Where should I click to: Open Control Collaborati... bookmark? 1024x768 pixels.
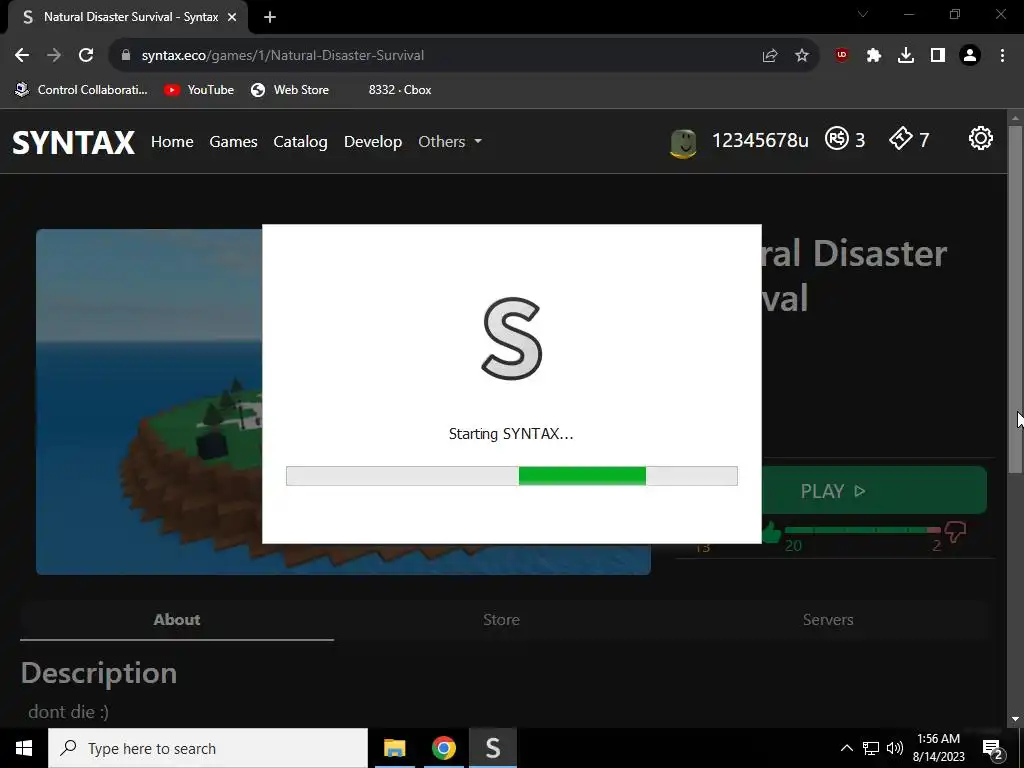click(x=82, y=90)
